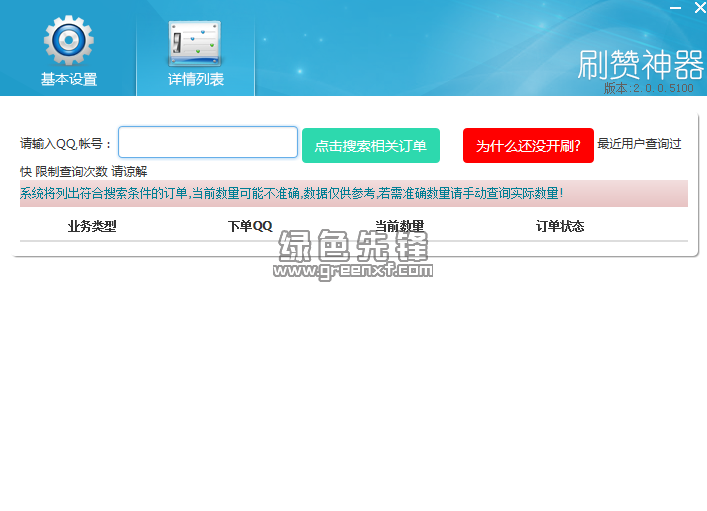Open the 详情列表 list icon
The image size is (707, 511).
coord(195,44)
